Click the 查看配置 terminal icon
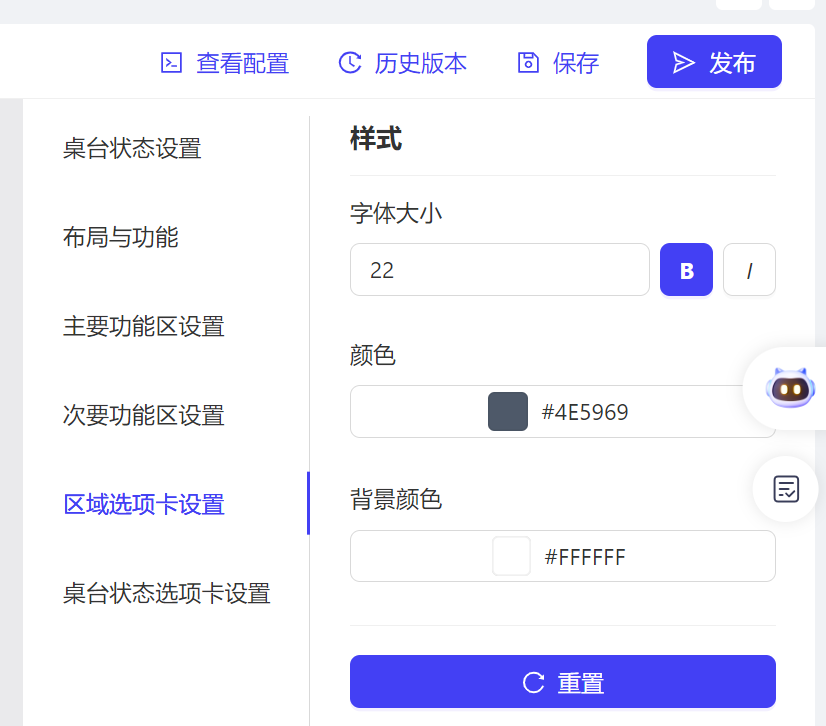Viewport: 826px width, 726px height. click(x=172, y=63)
